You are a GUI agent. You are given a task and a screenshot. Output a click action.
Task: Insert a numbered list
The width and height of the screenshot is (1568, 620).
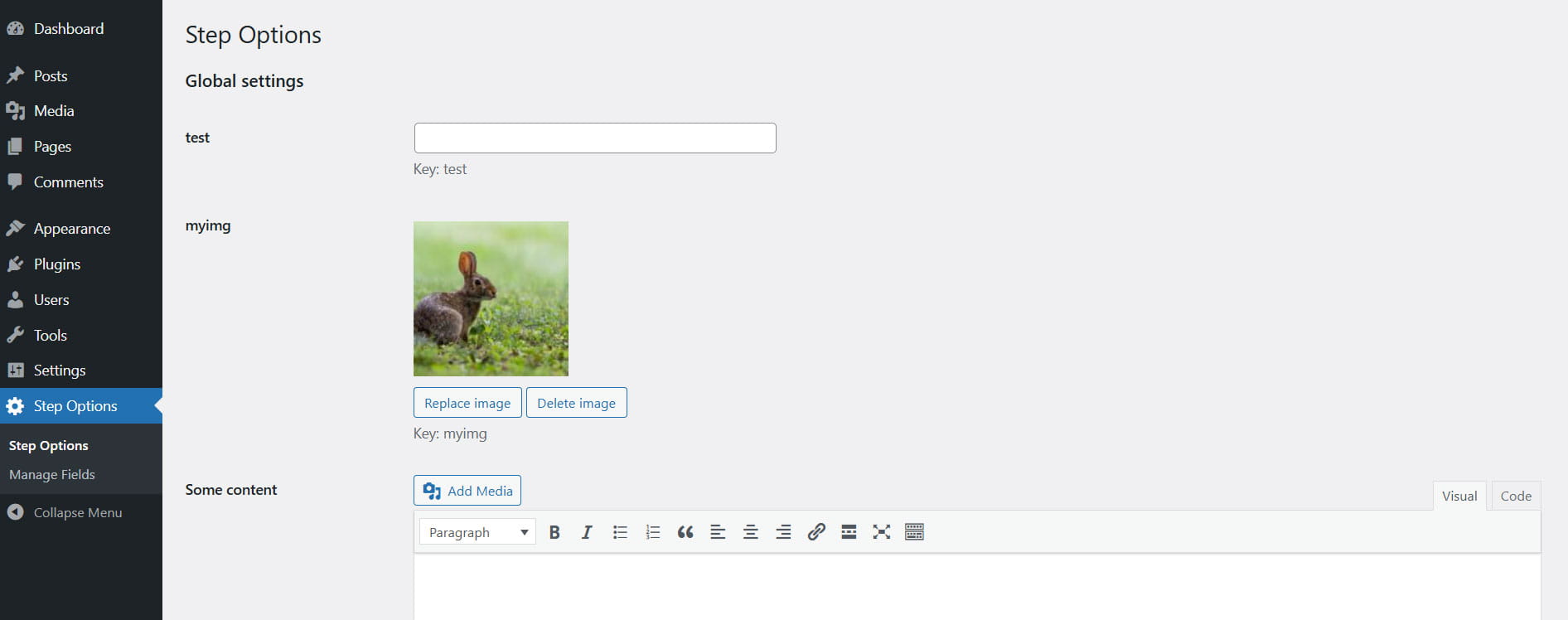pos(653,532)
